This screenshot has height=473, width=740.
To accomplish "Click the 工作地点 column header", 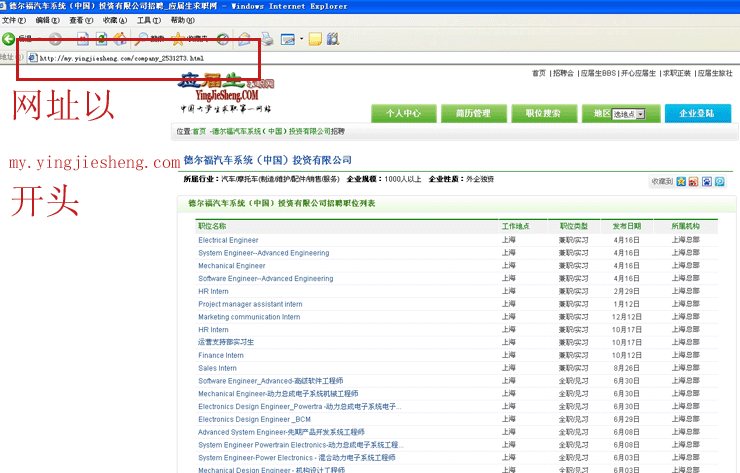I will pos(515,226).
